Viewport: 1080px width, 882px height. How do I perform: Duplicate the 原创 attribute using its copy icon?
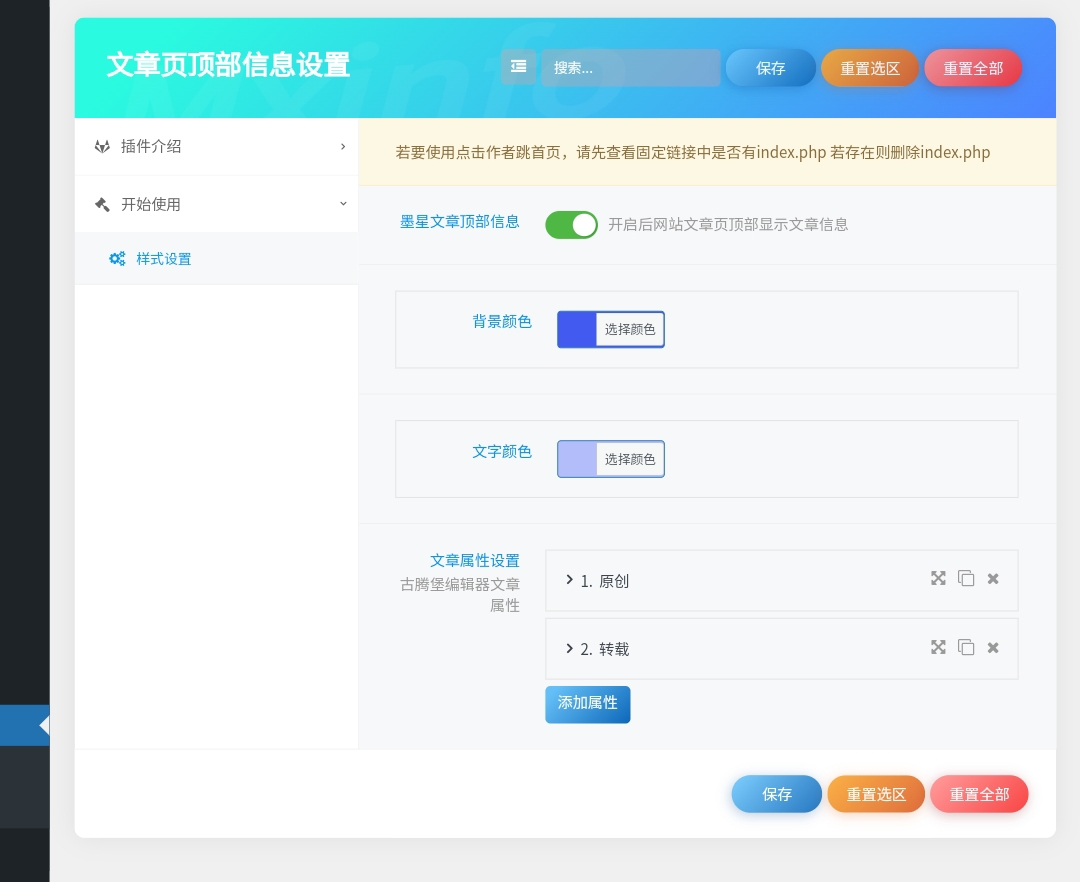coord(966,578)
